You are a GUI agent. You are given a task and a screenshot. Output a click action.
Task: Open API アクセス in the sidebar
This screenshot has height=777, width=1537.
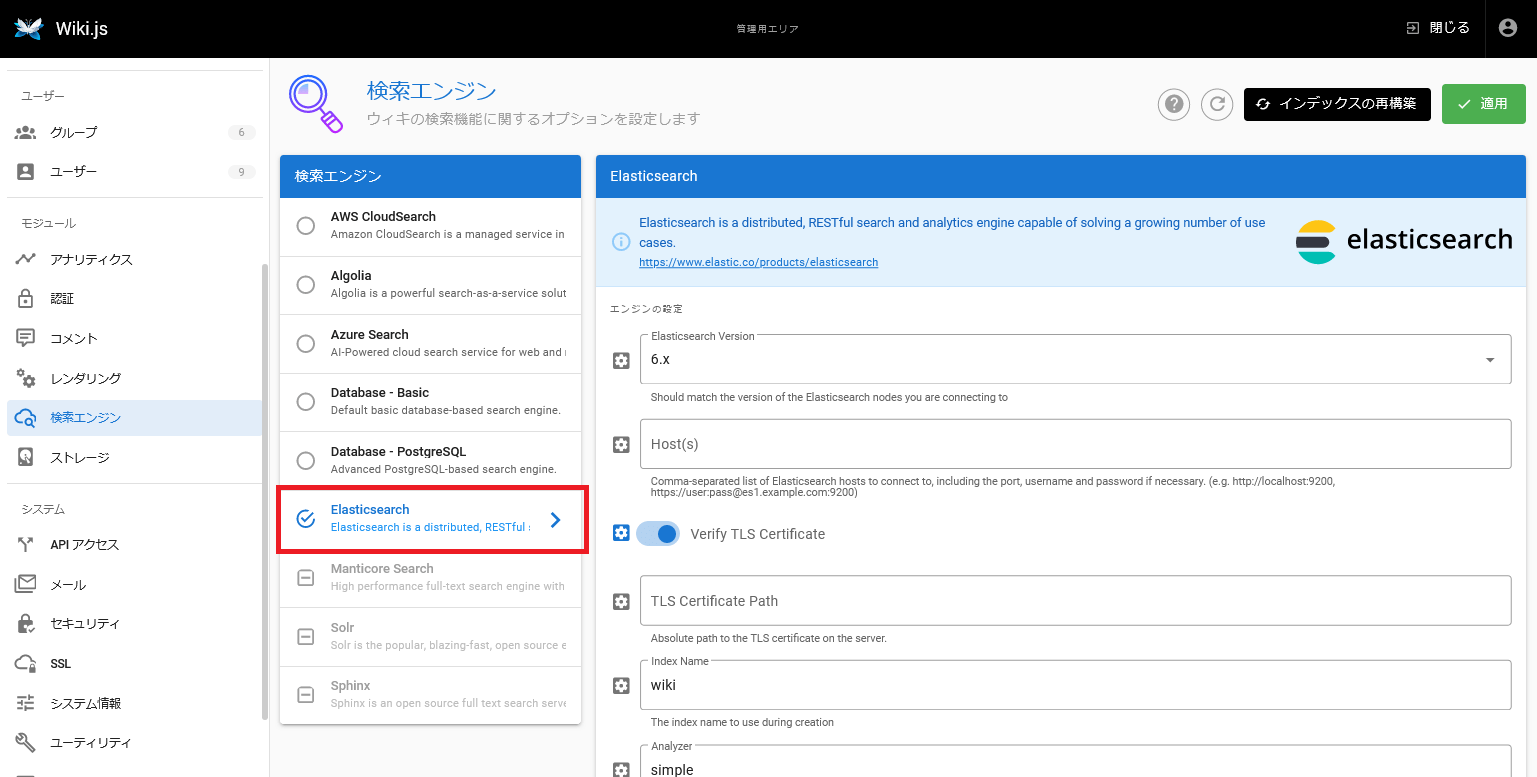135,544
